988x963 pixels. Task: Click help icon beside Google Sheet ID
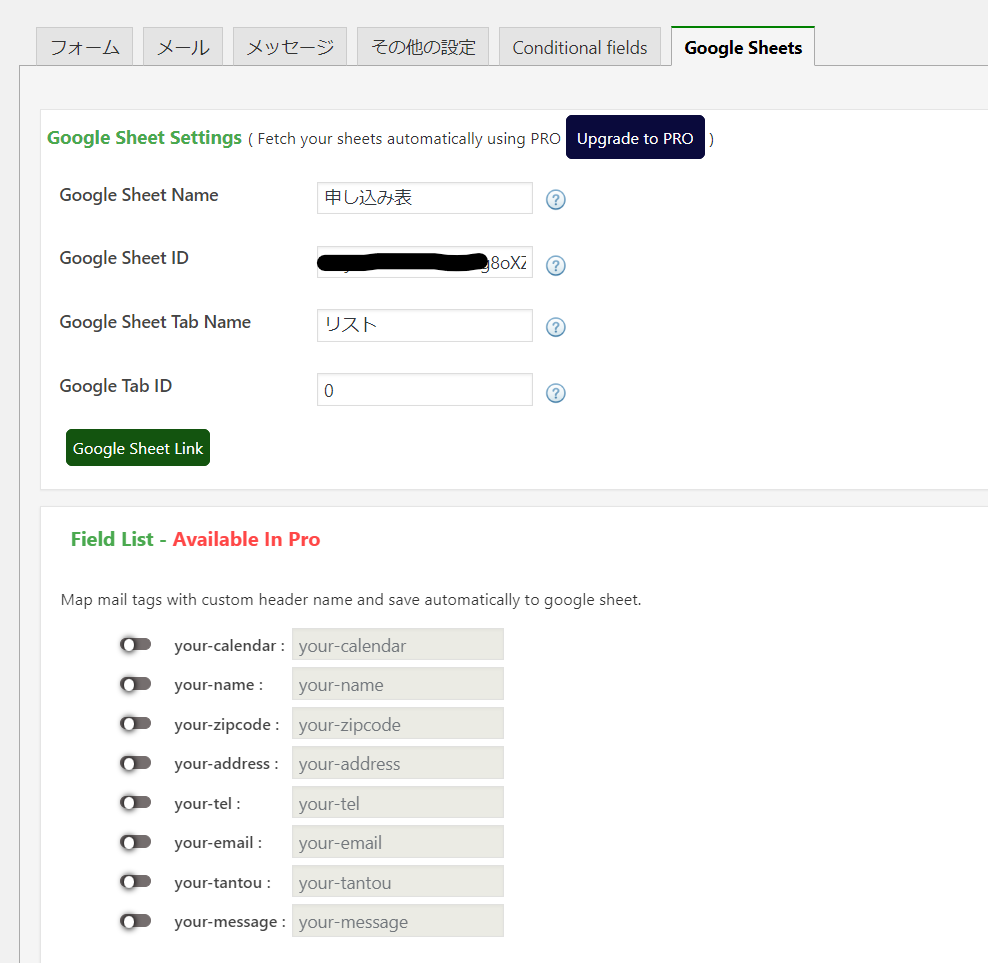click(x=556, y=266)
